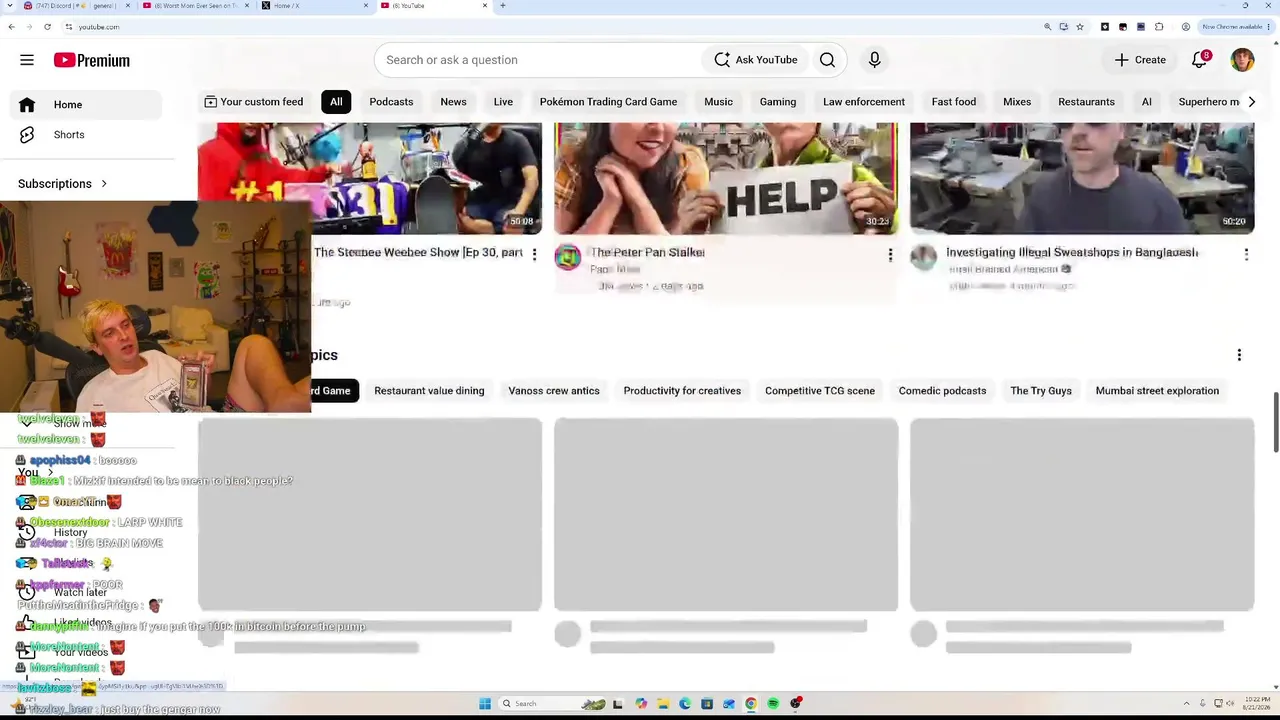
Task: Open Microsoft Edge from the taskbar
Action: click(x=685, y=704)
